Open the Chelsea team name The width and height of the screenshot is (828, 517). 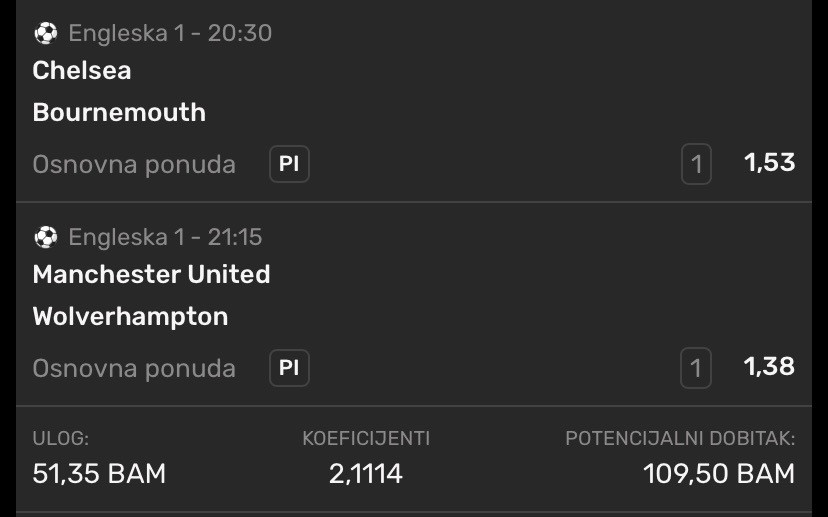[82, 70]
